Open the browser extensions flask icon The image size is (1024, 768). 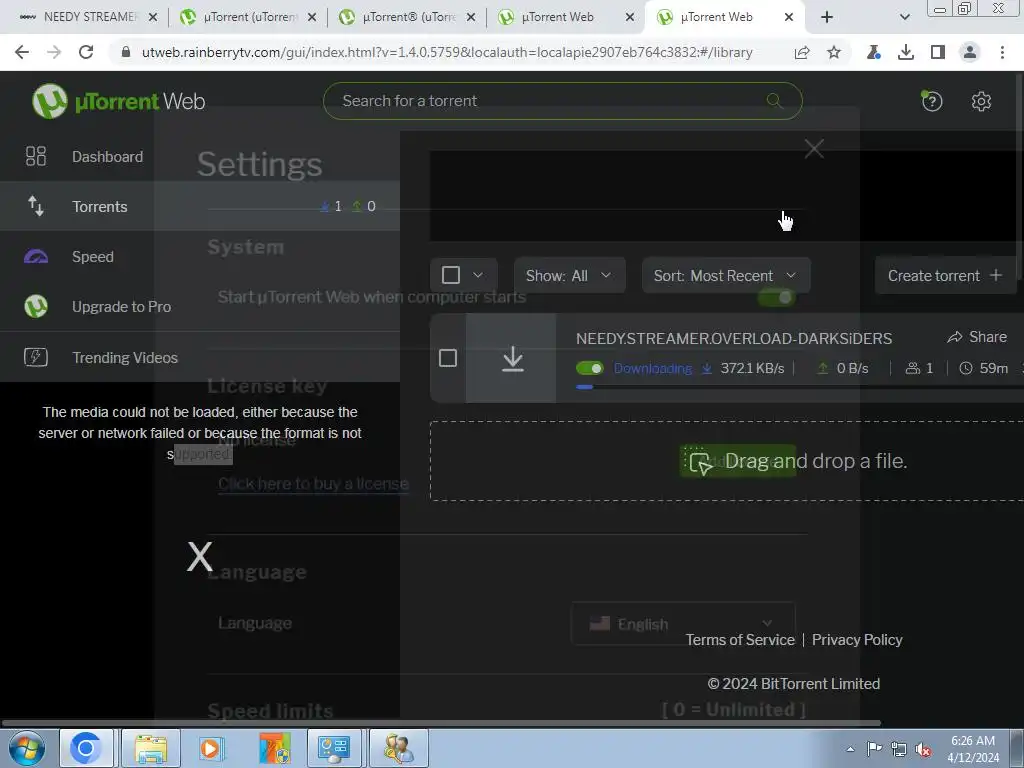pos(874,52)
